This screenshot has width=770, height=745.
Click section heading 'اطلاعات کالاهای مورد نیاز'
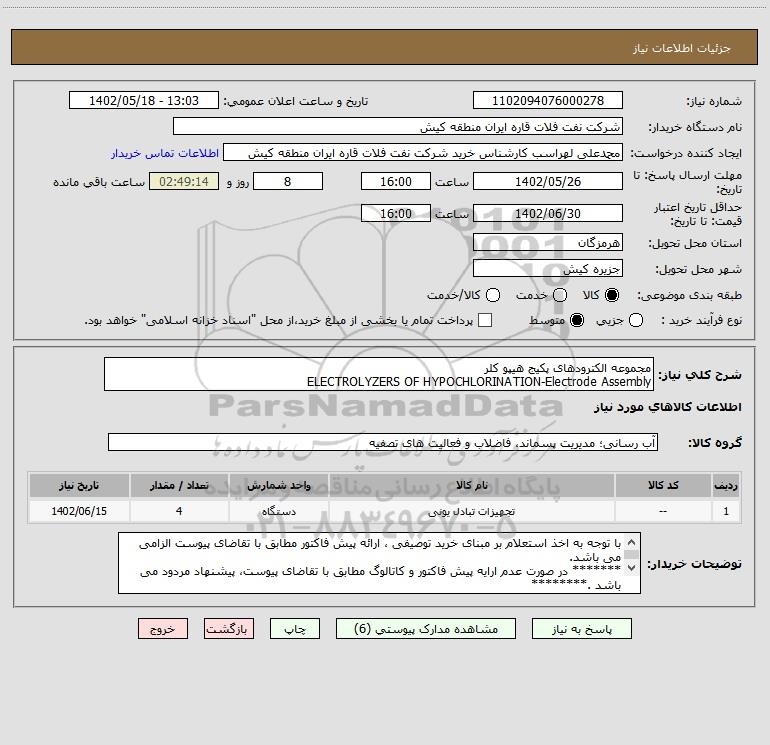point(667,407)
